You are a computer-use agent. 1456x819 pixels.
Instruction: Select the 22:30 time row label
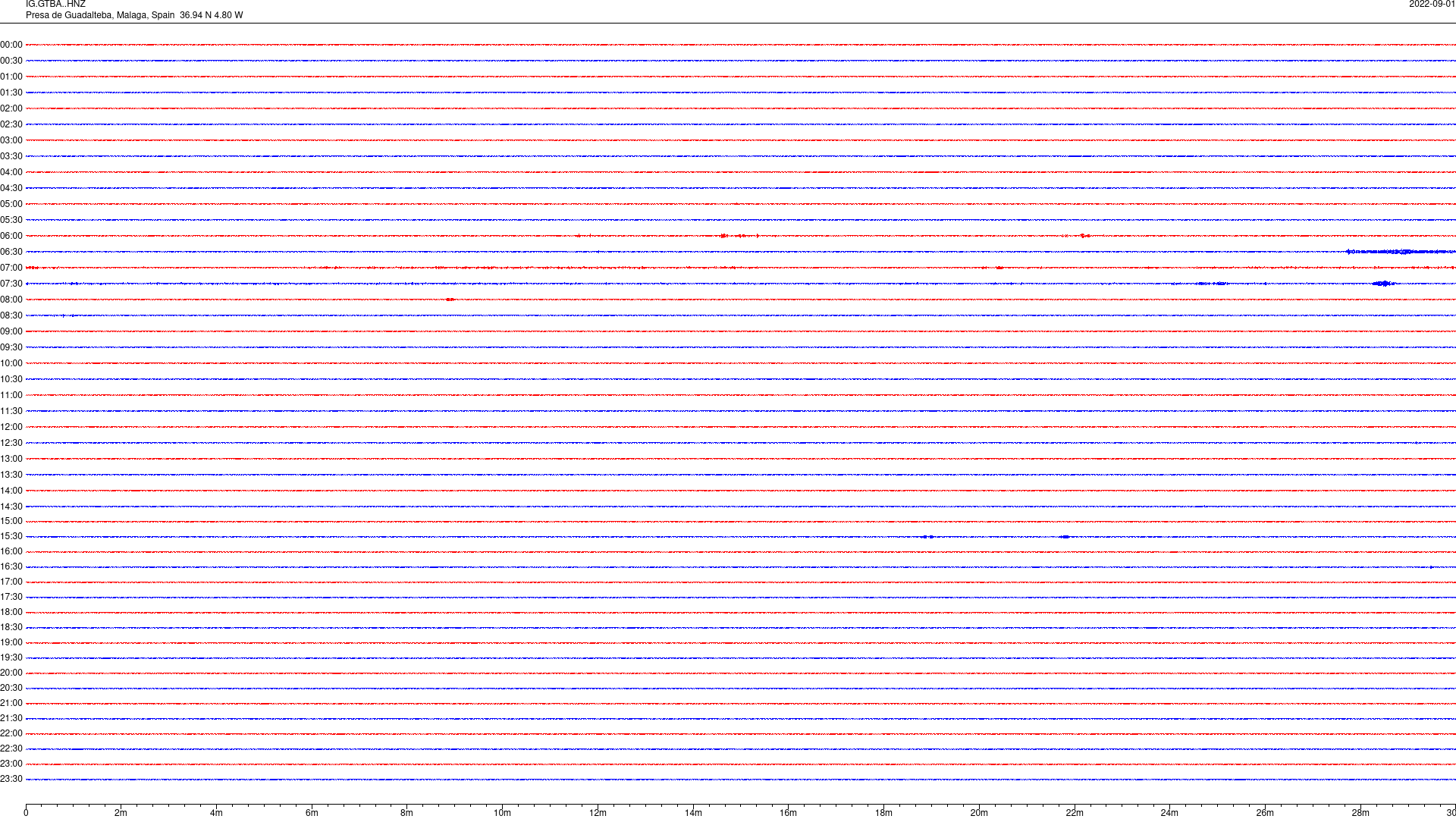click(11, 748)
